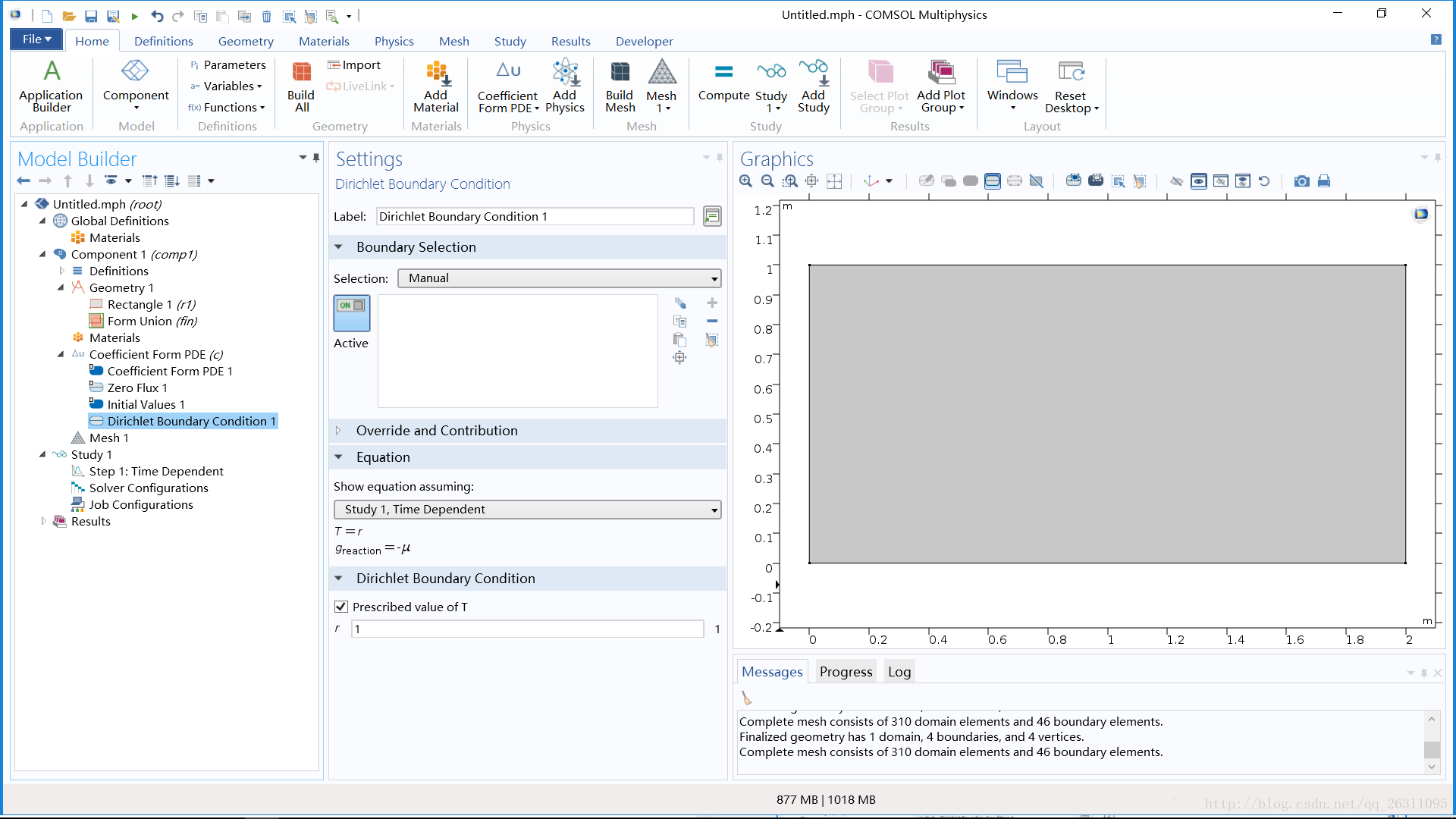Click the r value input field
1456x819 pixels.
(x=528, y=629)
